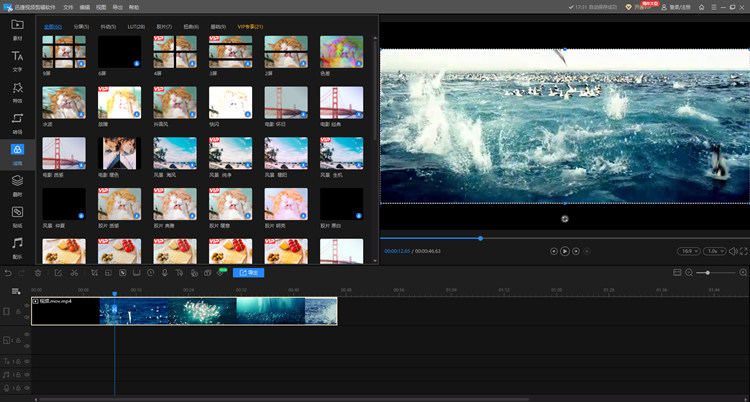Open the 文件 file menu
This screenshot has height=402, width=750.
coord(68,7)
